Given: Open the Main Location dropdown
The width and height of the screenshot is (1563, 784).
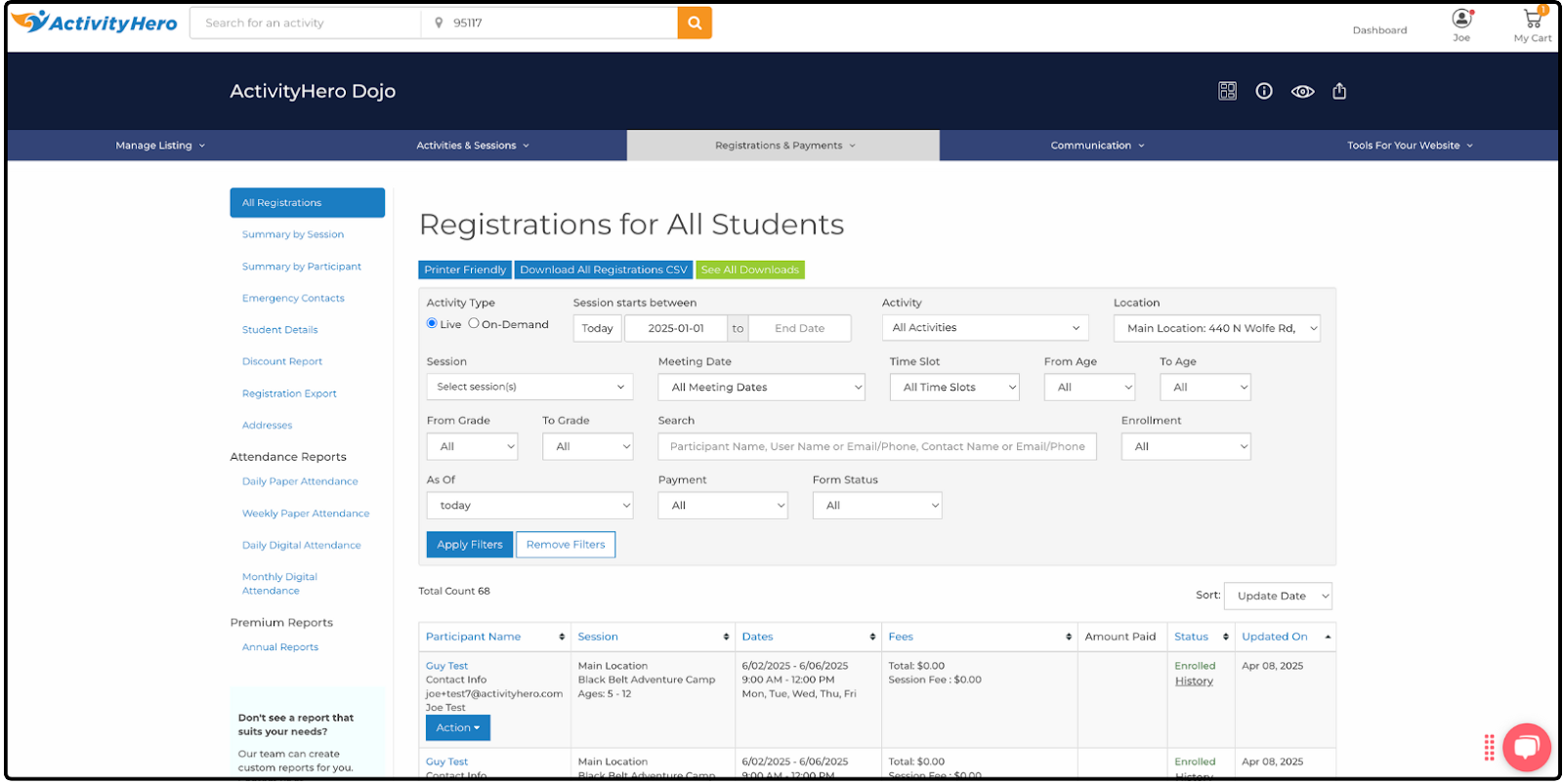Looking at the screenshot, I should pyautogui.click(x=1217, y=328).
